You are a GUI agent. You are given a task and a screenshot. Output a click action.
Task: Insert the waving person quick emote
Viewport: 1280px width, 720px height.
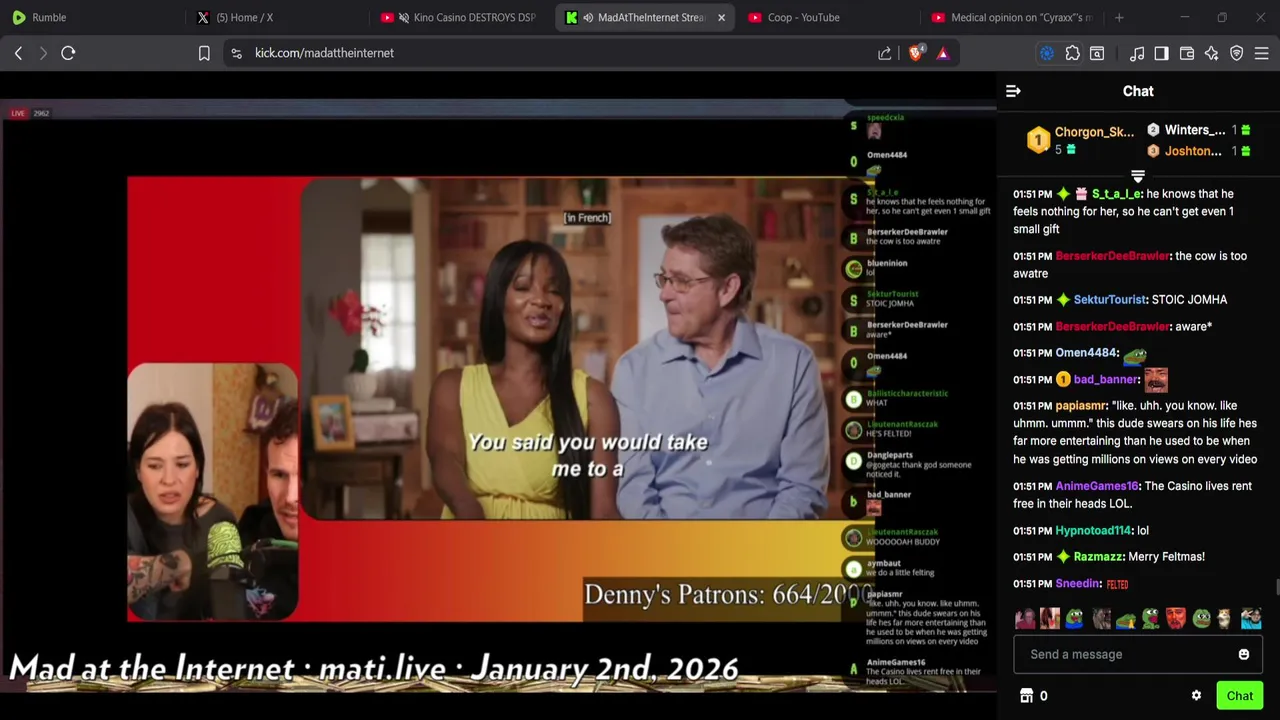(x=1025, y=619)
